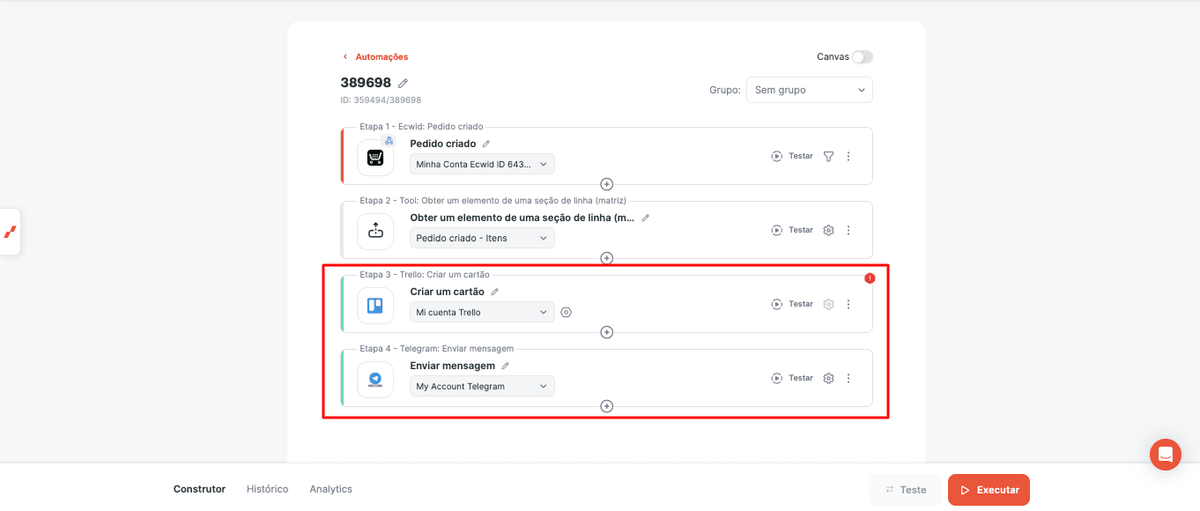The height and width of the screenshot is (511, 1200).
Task: Click Telegram icon in step 4
Action: [375, 379]
